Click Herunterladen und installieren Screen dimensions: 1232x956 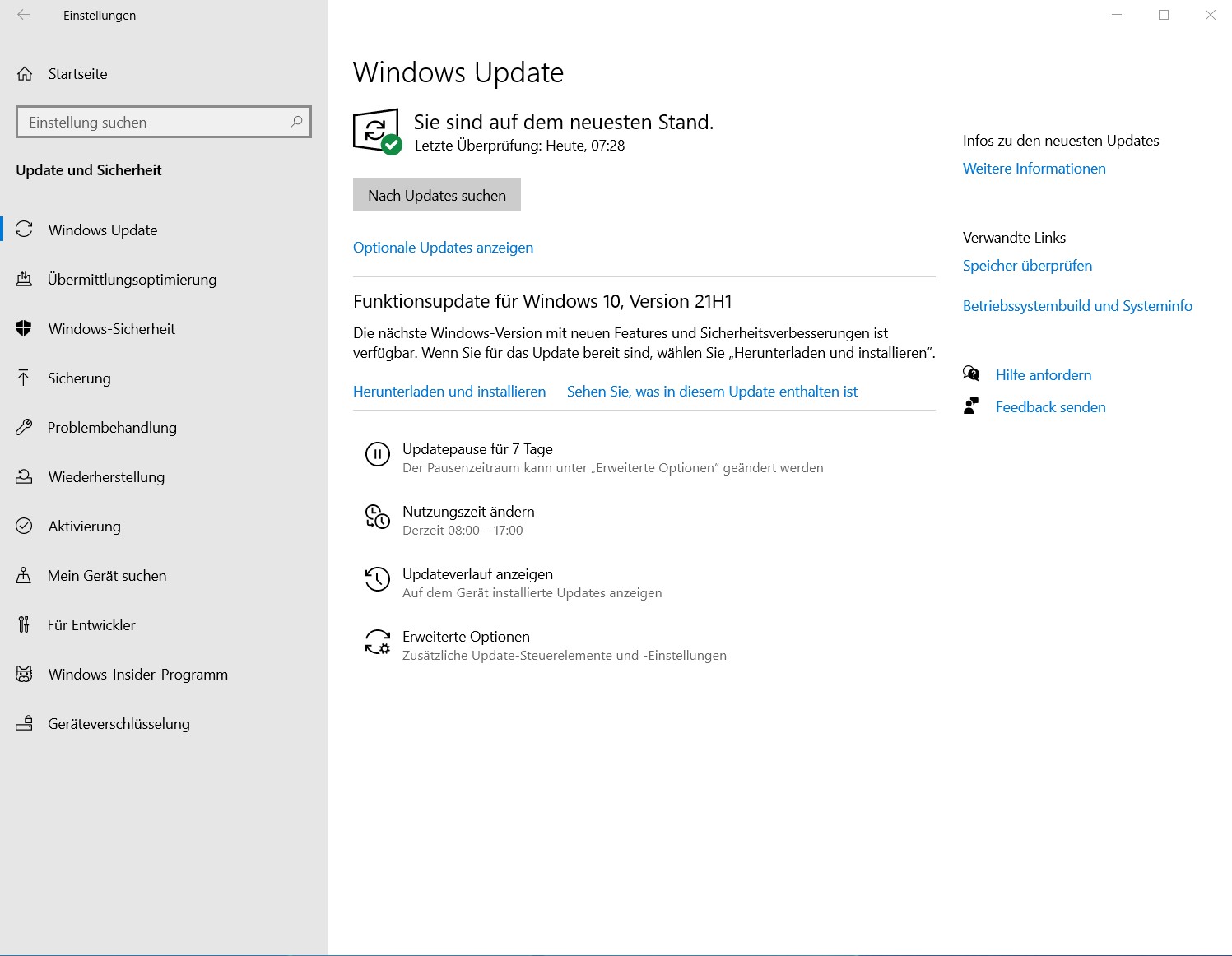point(449,392)
